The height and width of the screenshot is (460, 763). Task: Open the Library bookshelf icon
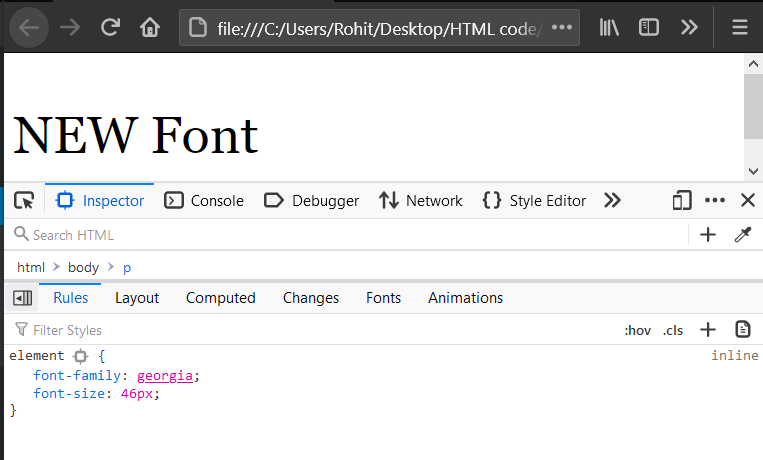(x=609, y=28)
